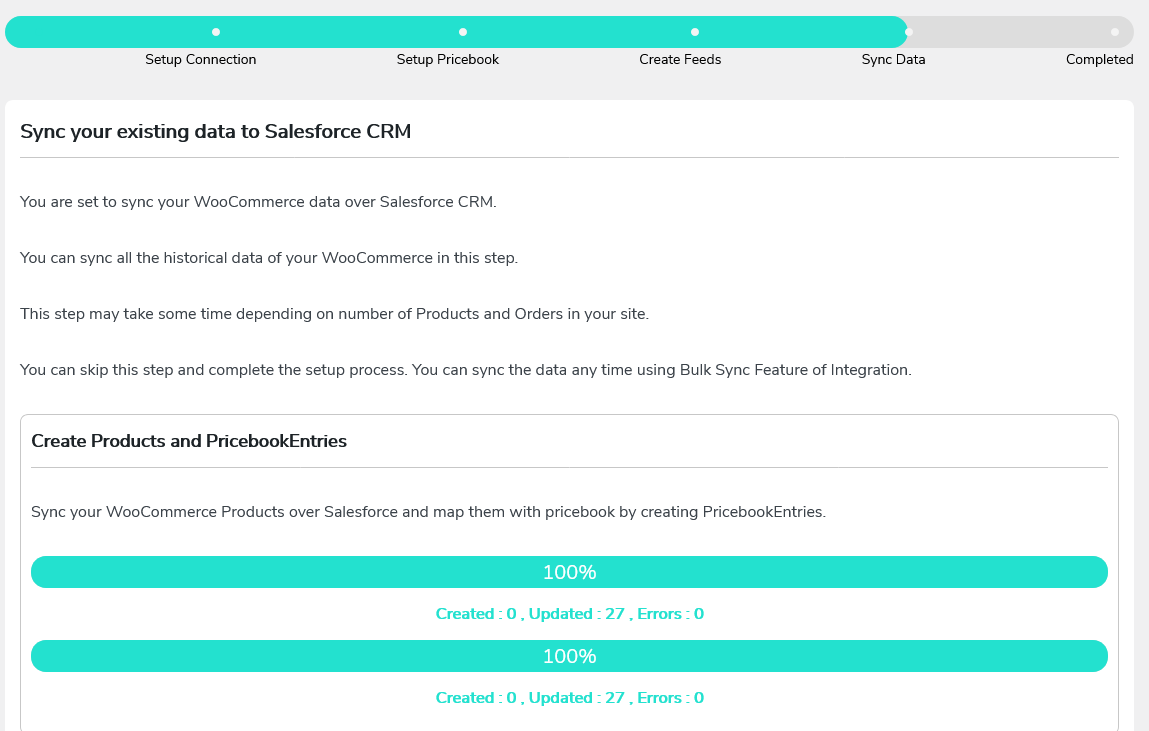1149x731 pixels.
Task: Select the Setup Pricebook step label
Action: pos(447,59)
